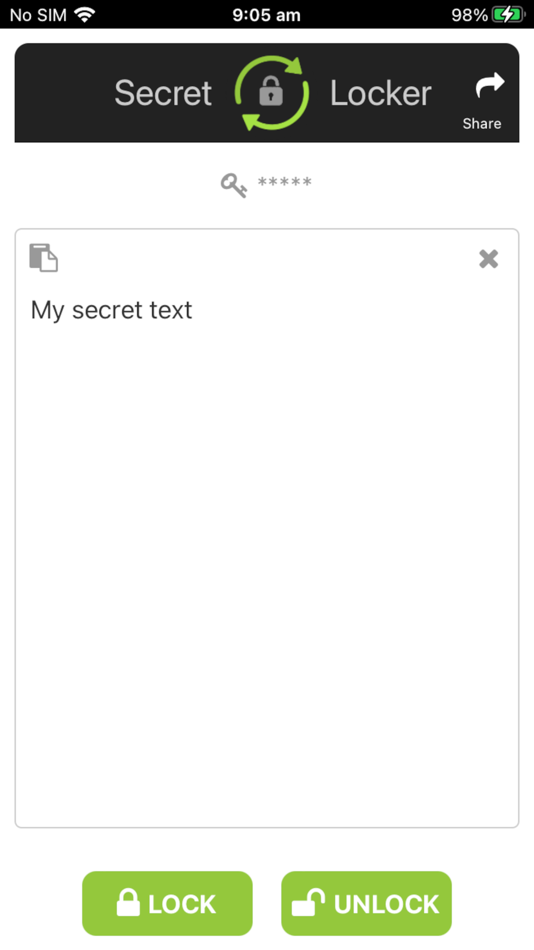The width and height of the screenshot is (534, 950).
Task: Tap the 9:05 am clock
Action: point(267,15)
